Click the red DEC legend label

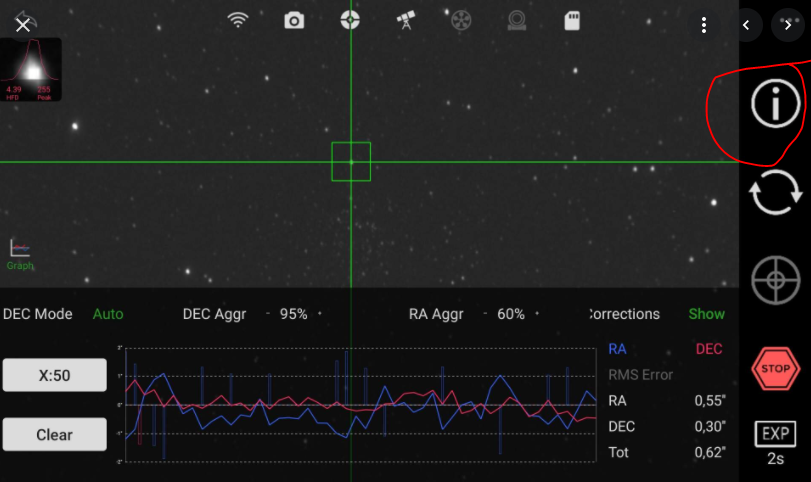(709, 349)
